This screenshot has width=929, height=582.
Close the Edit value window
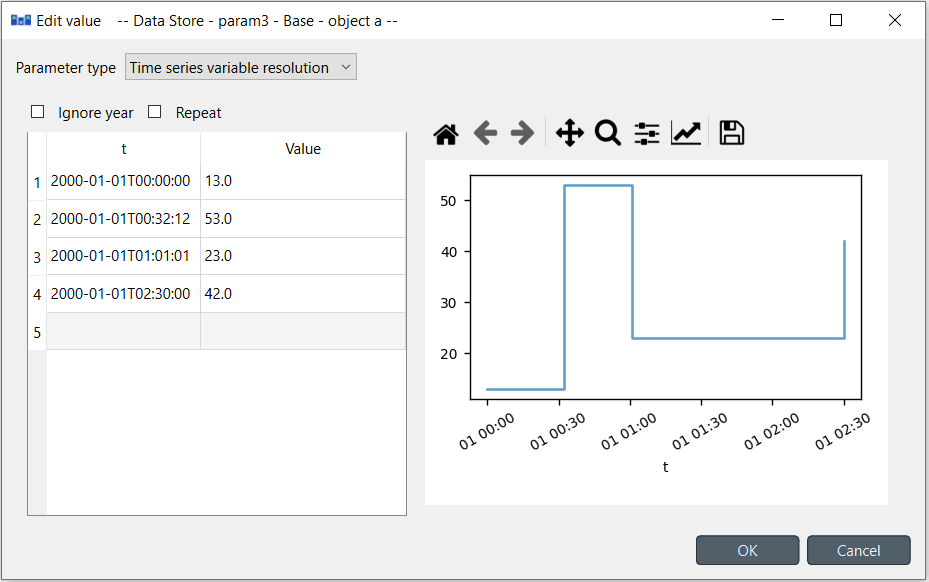click(x=895, y=20)
